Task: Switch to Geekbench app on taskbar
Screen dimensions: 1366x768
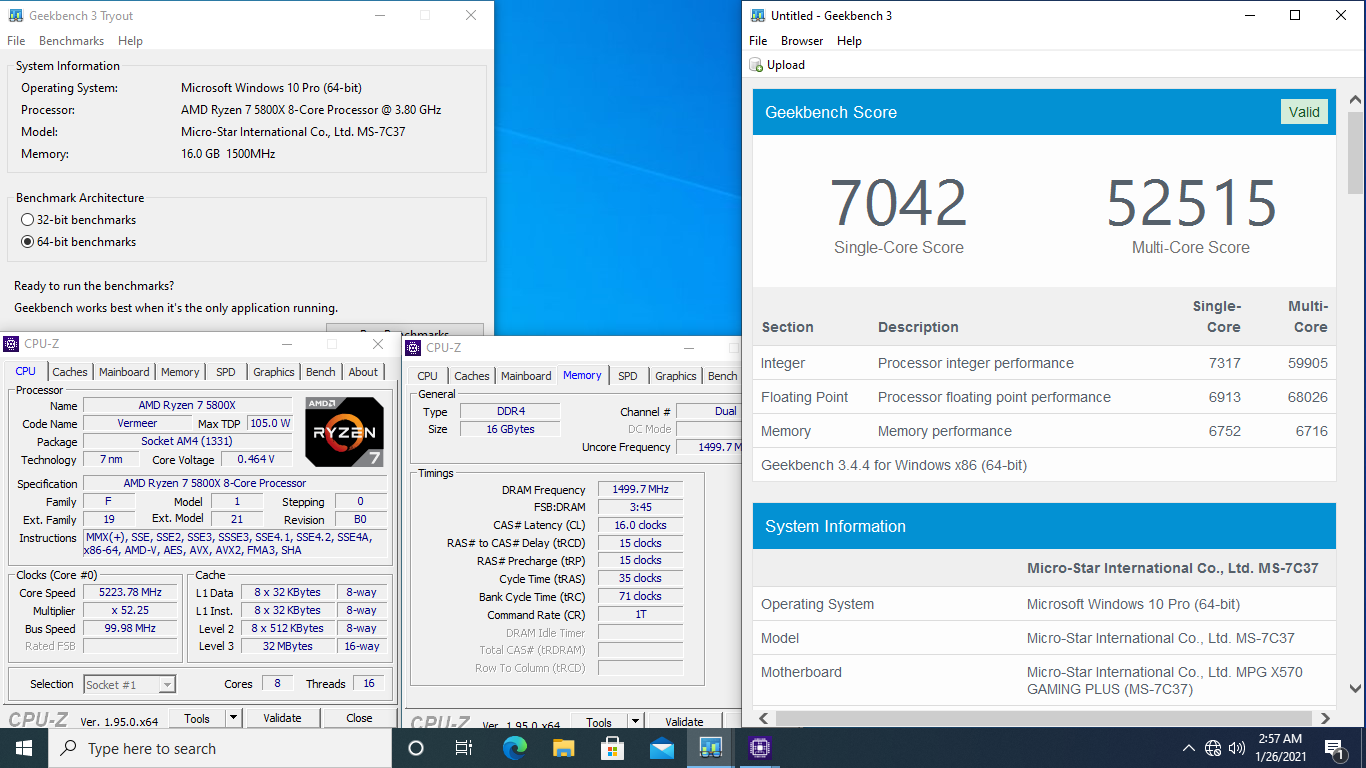Action: pos(711,748)
